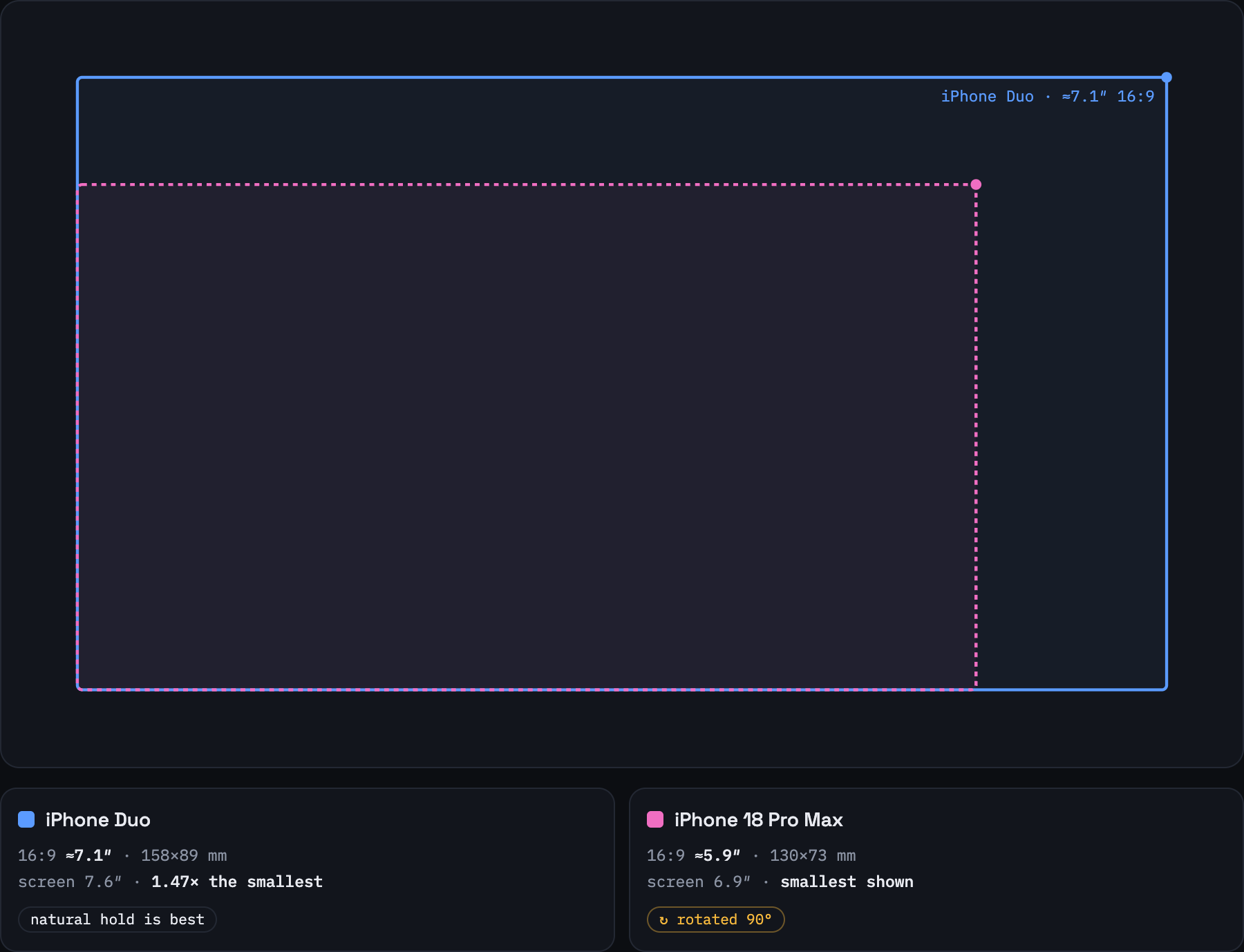The image size is (1244, 952).
Task: Click the "rotated 90°" label text
Action: point(724,920)
